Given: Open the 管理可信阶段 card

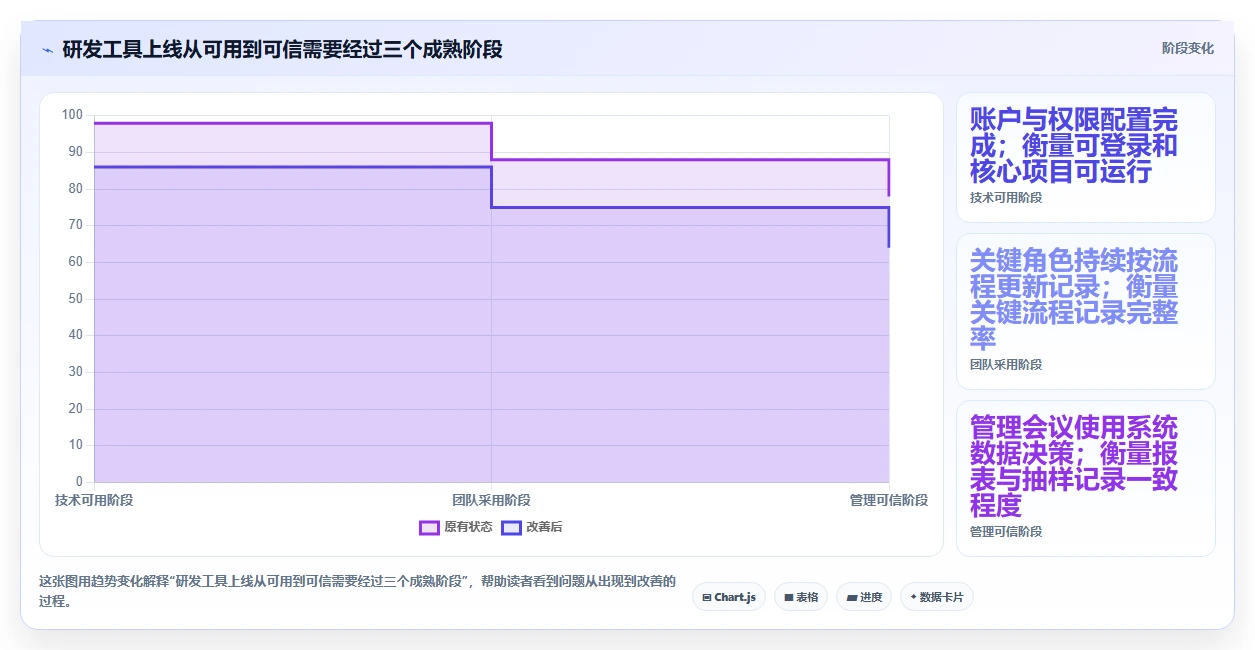Looking at the screenshot, I should point(1086,478).
